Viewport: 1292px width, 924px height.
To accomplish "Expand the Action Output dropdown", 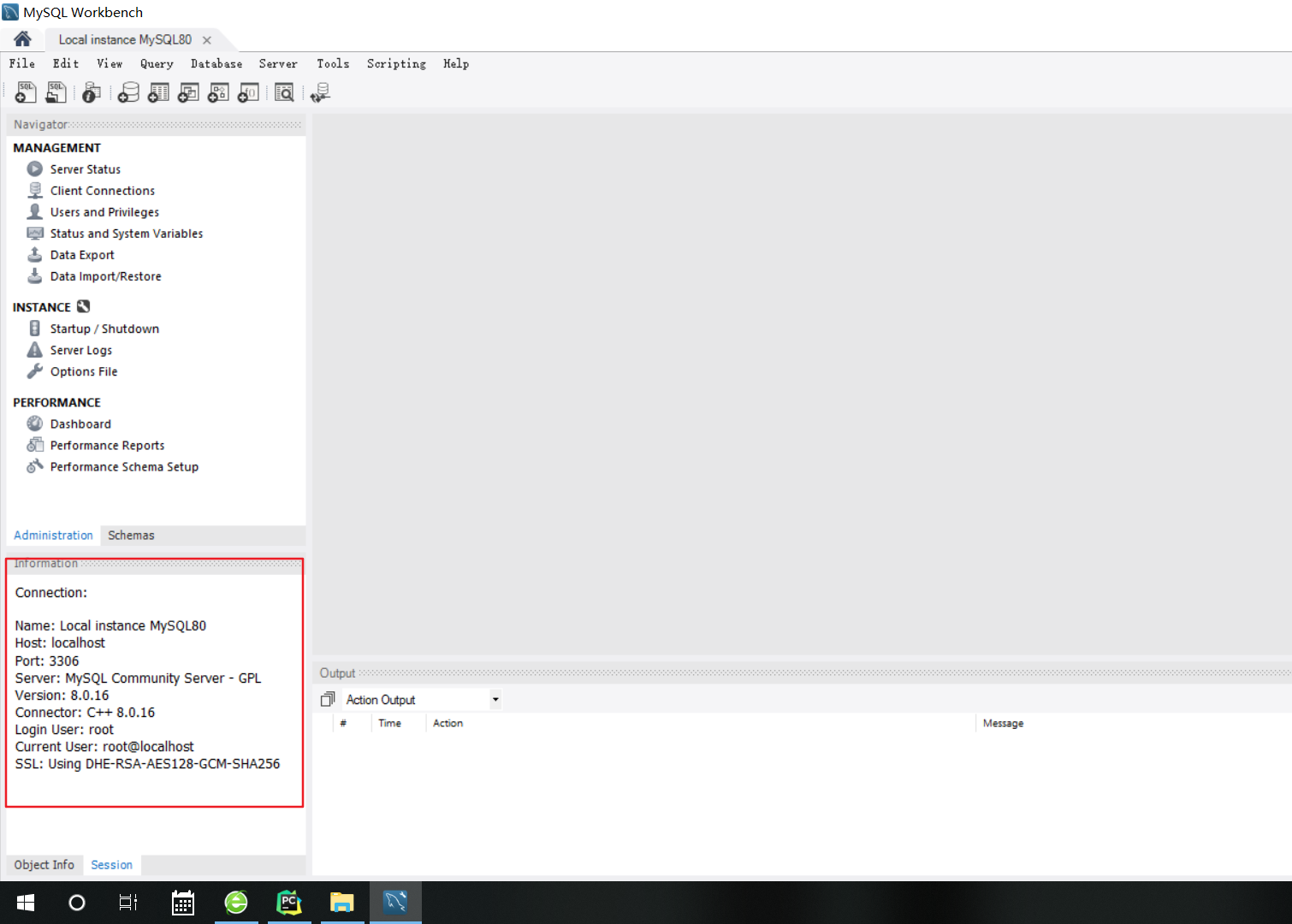I will click(x=495, y=700).
